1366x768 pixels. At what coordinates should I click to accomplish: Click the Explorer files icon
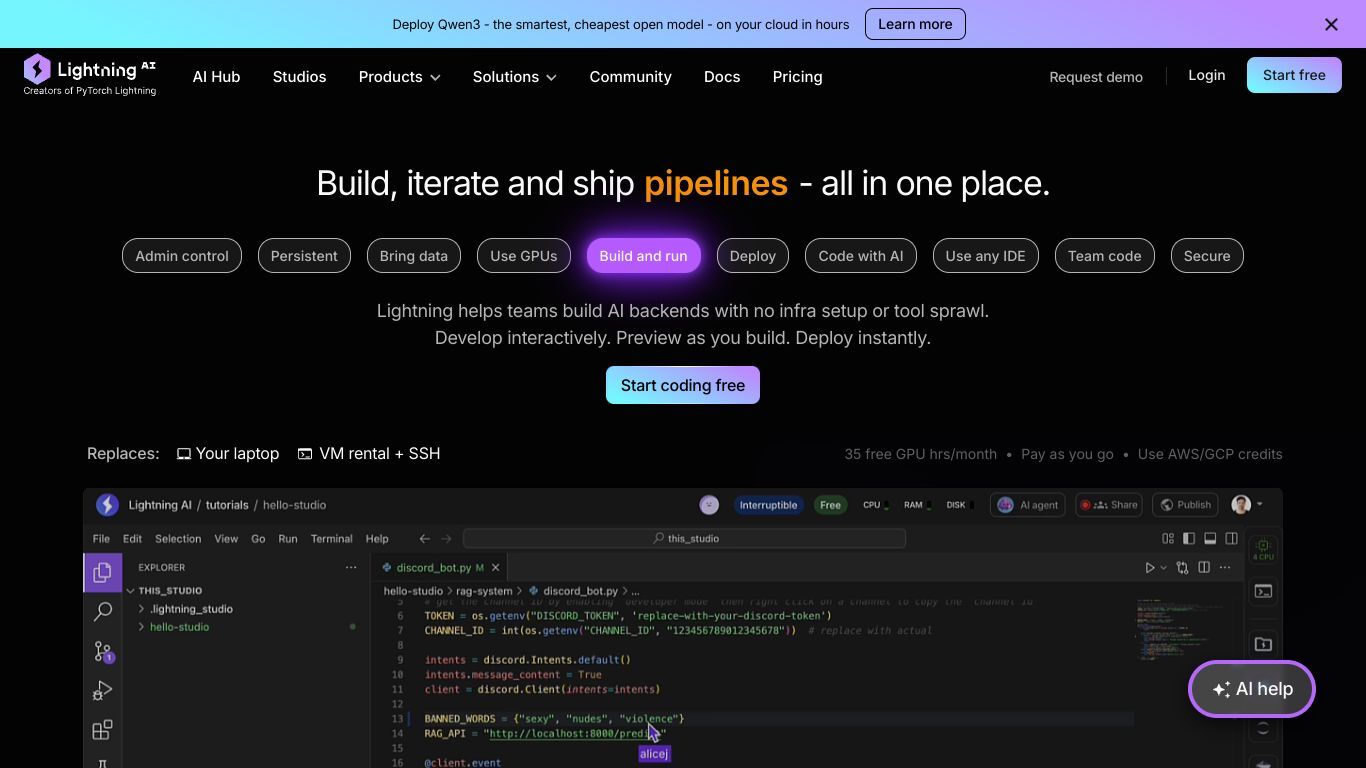[x=102, y=572]
